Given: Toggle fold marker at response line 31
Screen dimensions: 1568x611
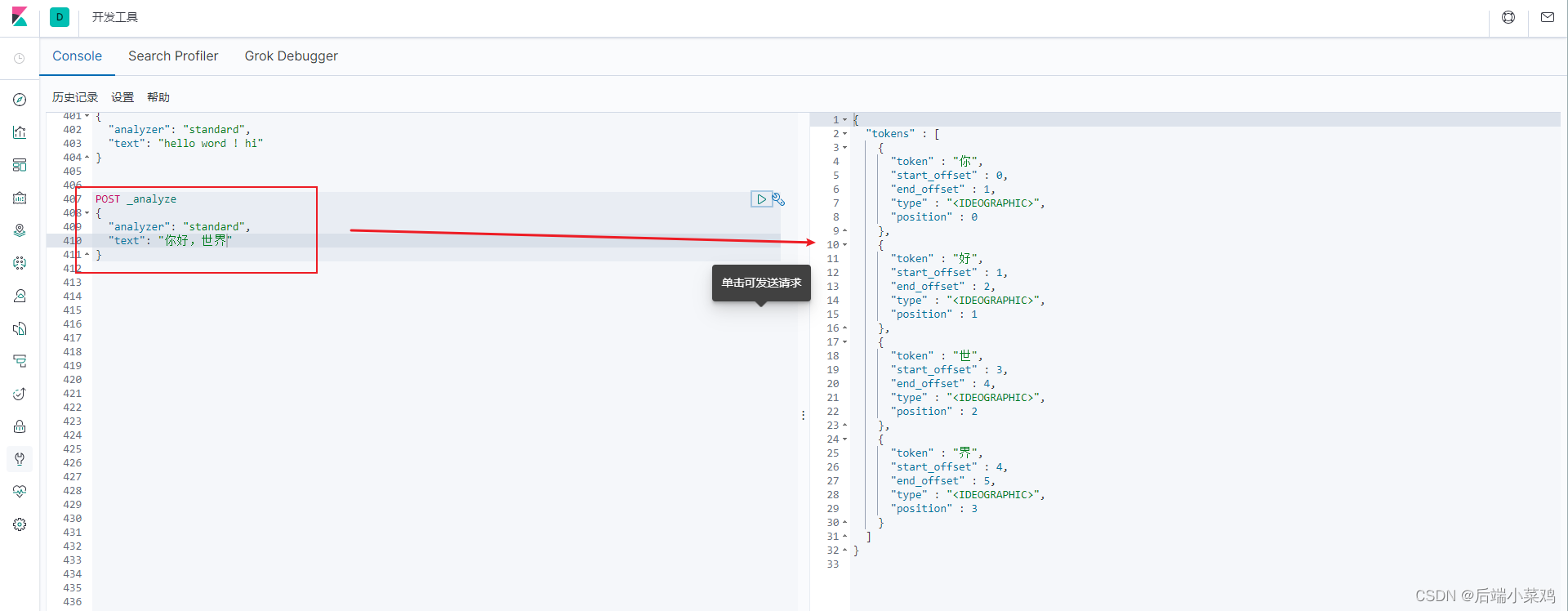Looking at the screenshot, I should point(845,537).
